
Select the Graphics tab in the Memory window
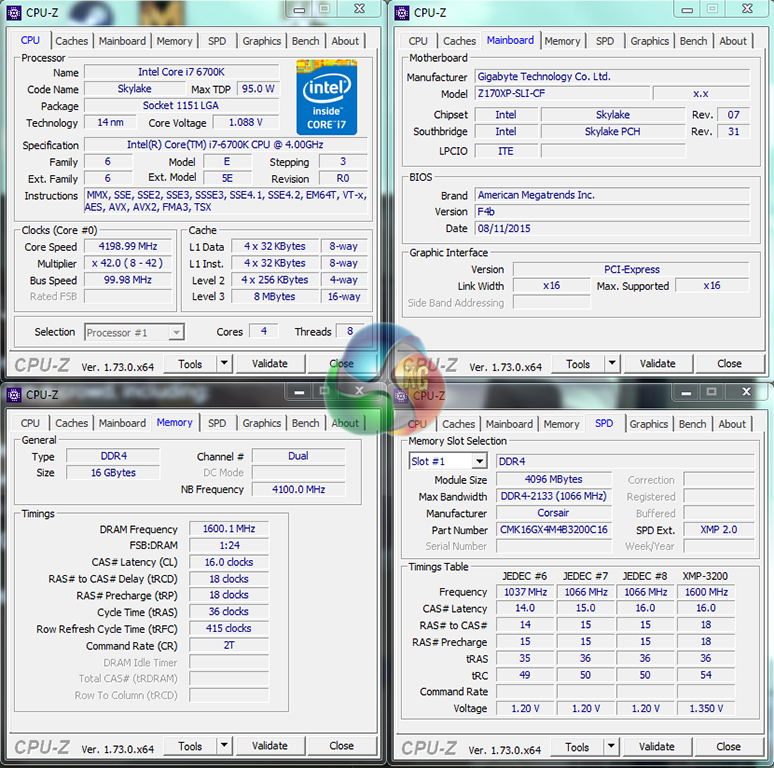(262, 423)
